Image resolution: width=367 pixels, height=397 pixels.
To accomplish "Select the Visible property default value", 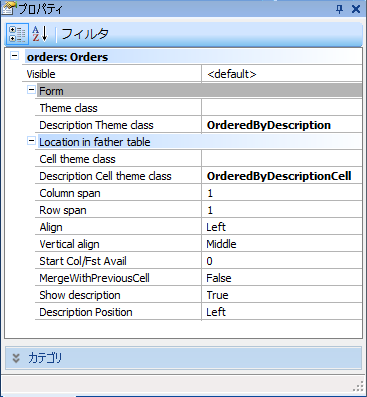I will [x=282, y=74].
